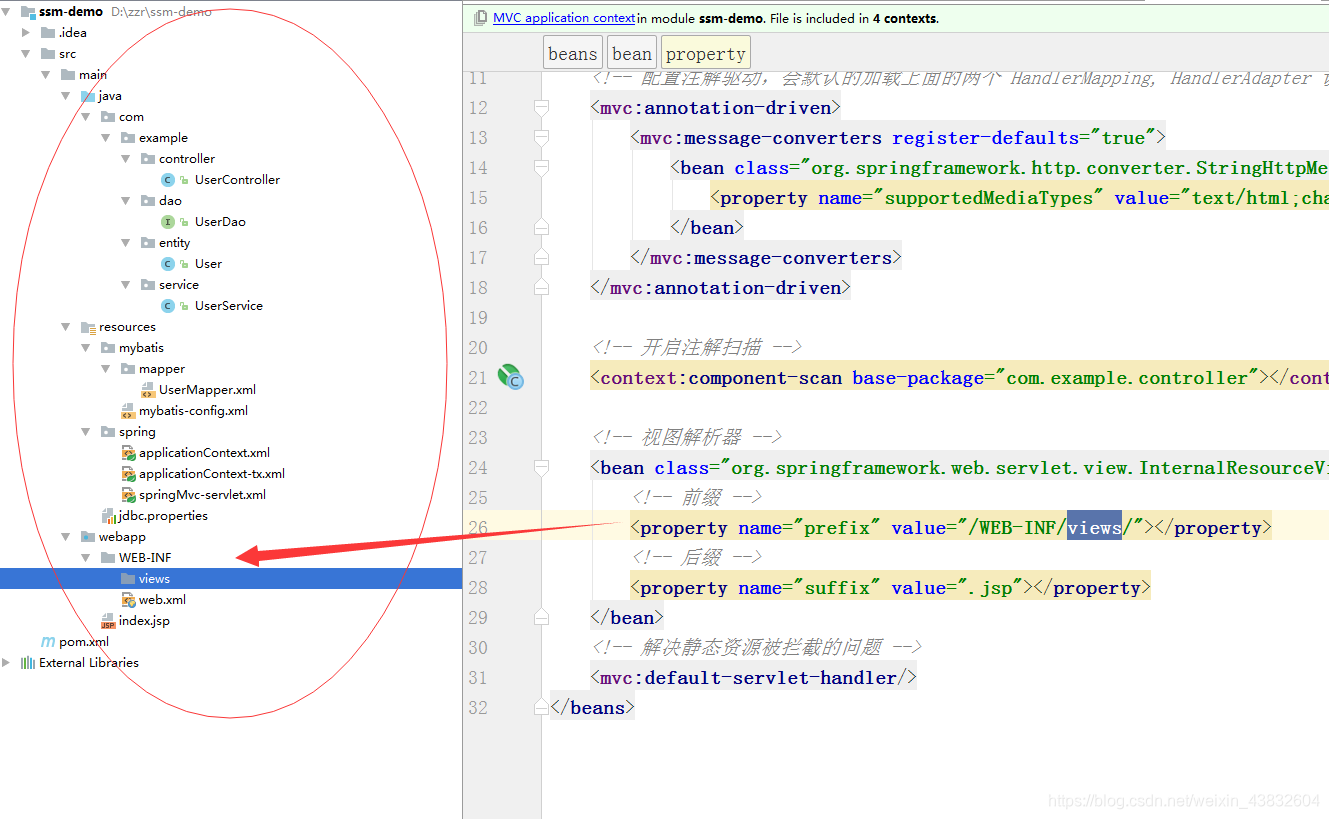The width and height of the screenshot is (1329, 819).
Task: Select UserMapper.xml in the project tree
Action: pyautogui.click(x=207, y=390)
